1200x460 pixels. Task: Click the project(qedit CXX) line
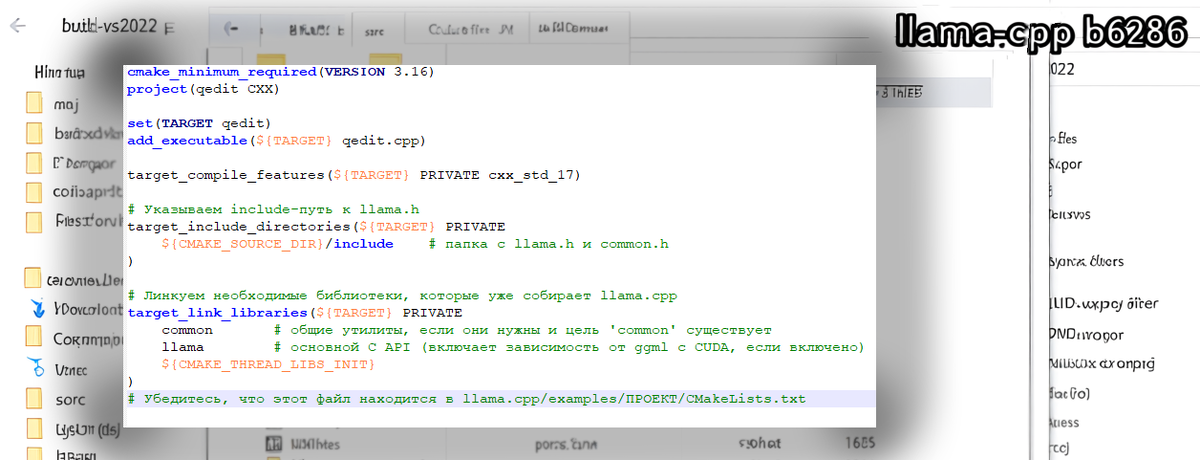tap(203, 89)
